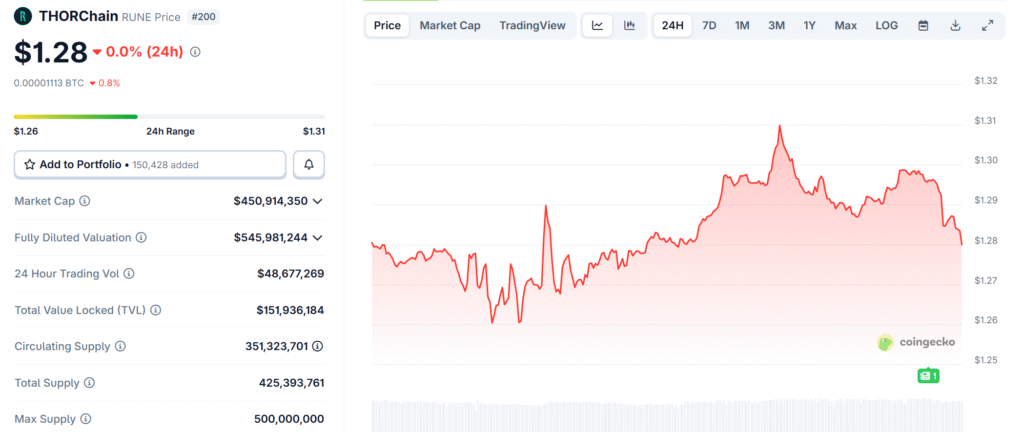Screen dimensions: 1024x432
Task: Select the Price chart tab
Action: (387, 25)
